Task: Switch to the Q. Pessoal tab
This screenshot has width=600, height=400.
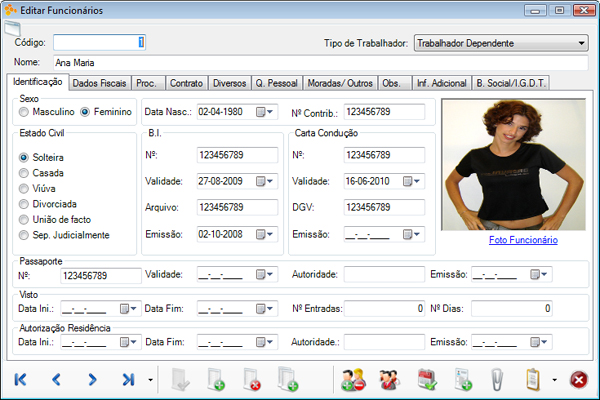Action: click(x=277, y=83)
